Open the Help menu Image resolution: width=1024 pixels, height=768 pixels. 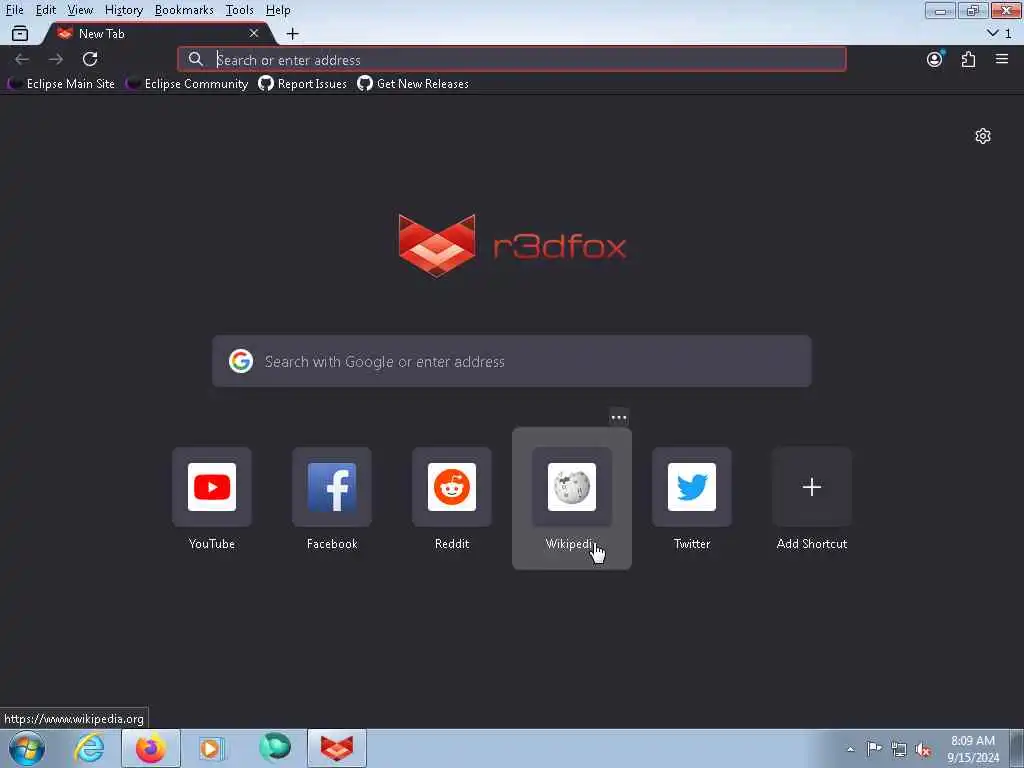(278, 10)
